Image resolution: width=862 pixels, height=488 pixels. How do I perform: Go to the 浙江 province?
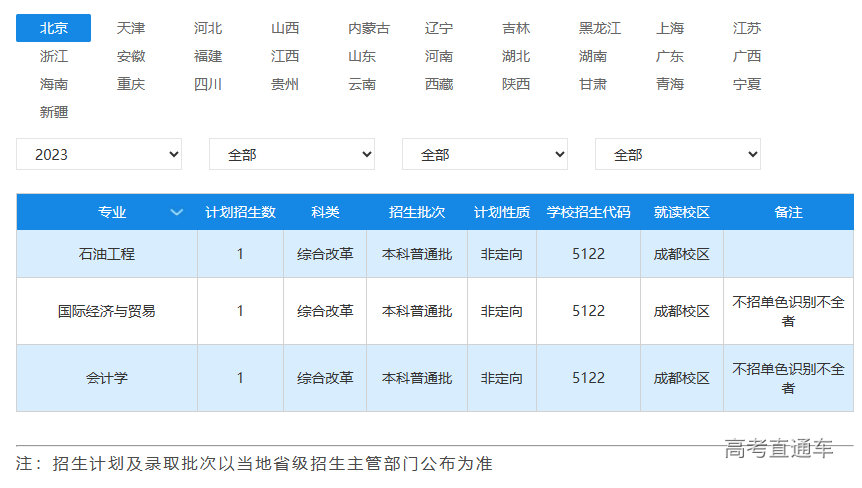pos(54,56)
